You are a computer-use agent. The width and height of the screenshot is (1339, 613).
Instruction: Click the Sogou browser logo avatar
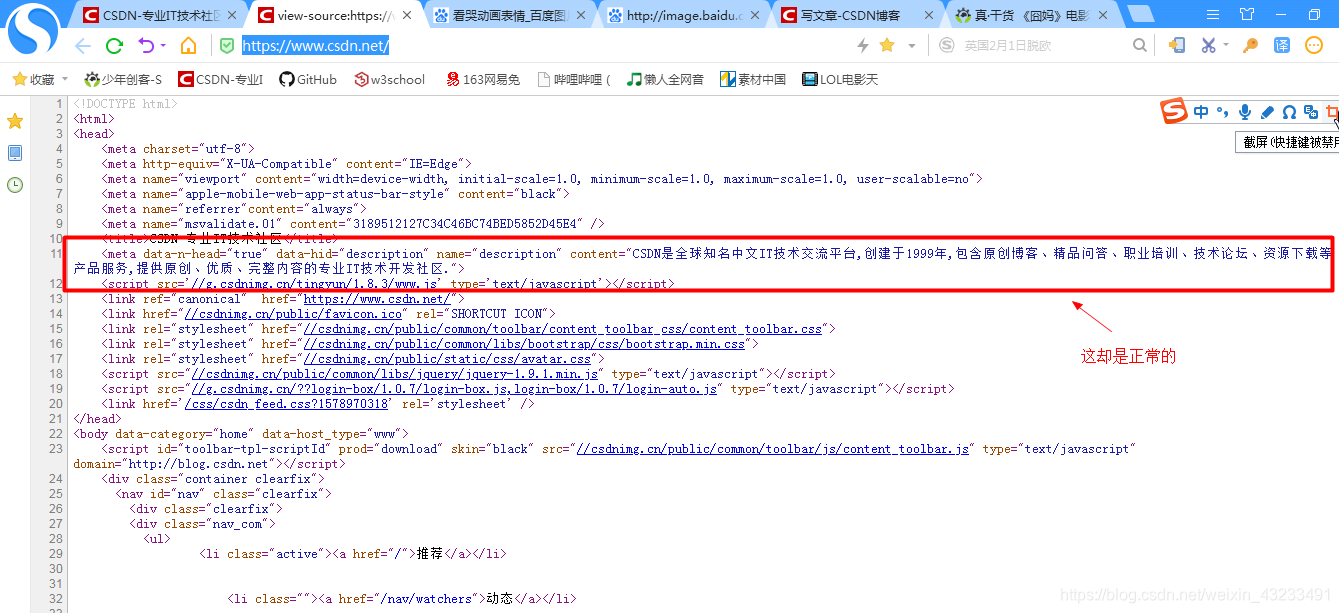click(x=33, y=30)
